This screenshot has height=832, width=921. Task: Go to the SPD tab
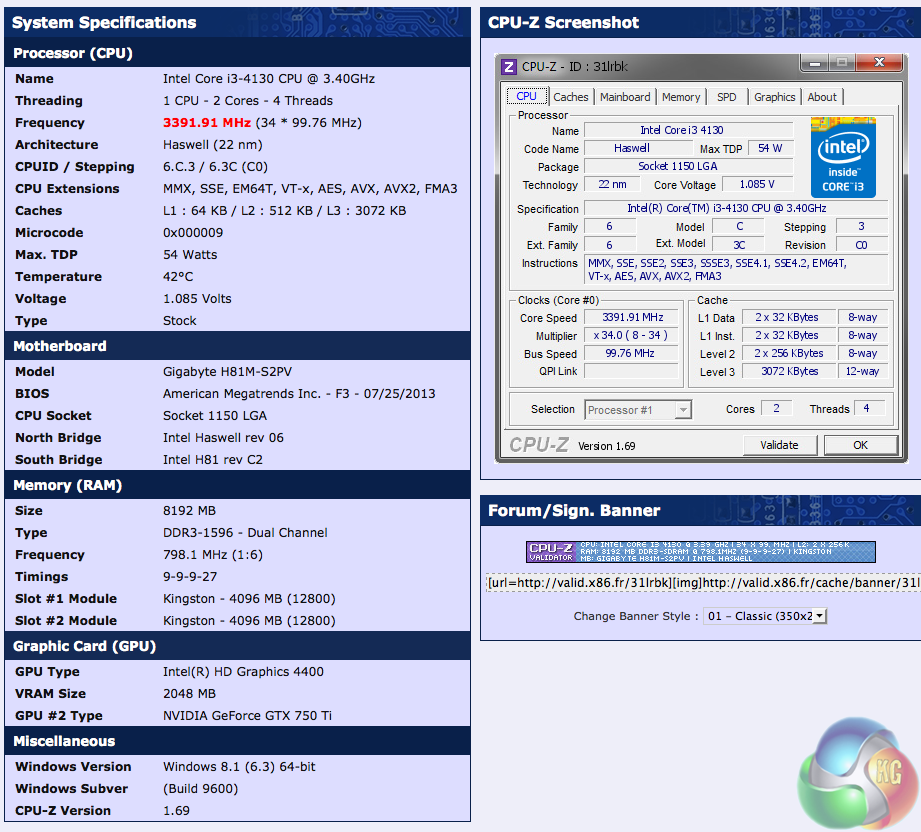727,97
